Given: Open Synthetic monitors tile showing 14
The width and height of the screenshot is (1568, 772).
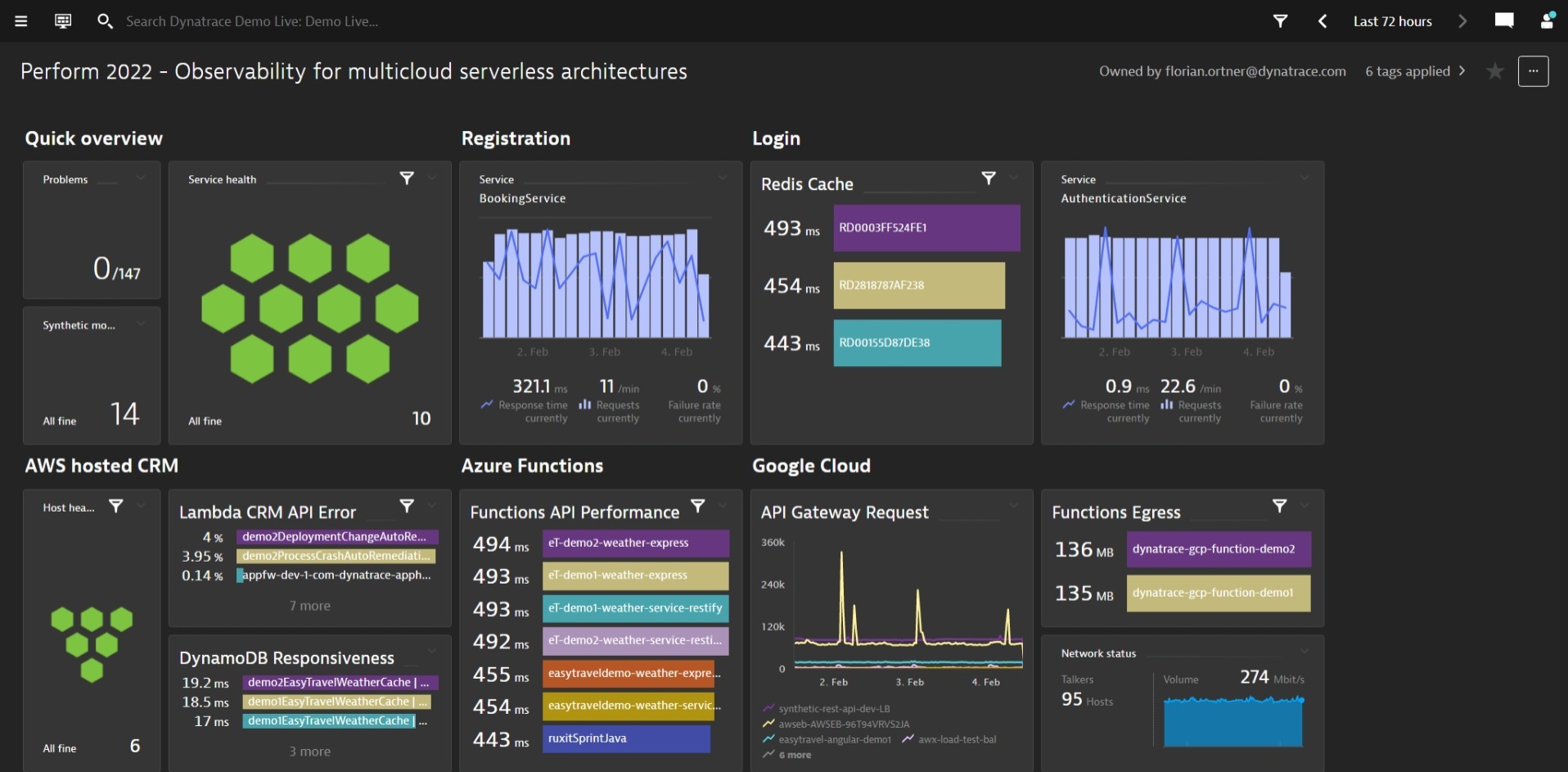Looking at the screenshot, I should (92, 375).
